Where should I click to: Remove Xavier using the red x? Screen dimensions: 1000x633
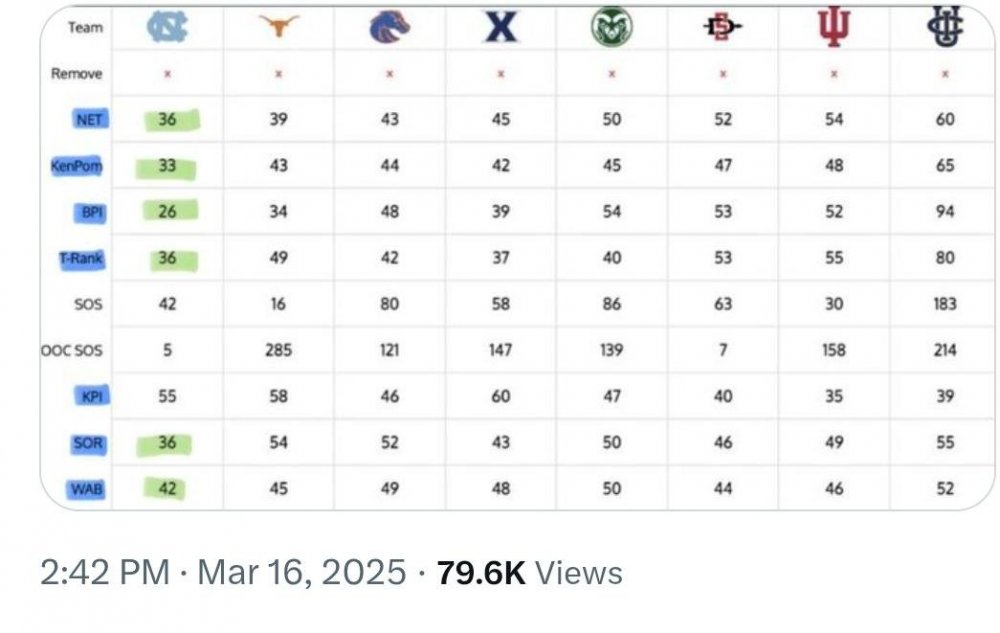501,74
